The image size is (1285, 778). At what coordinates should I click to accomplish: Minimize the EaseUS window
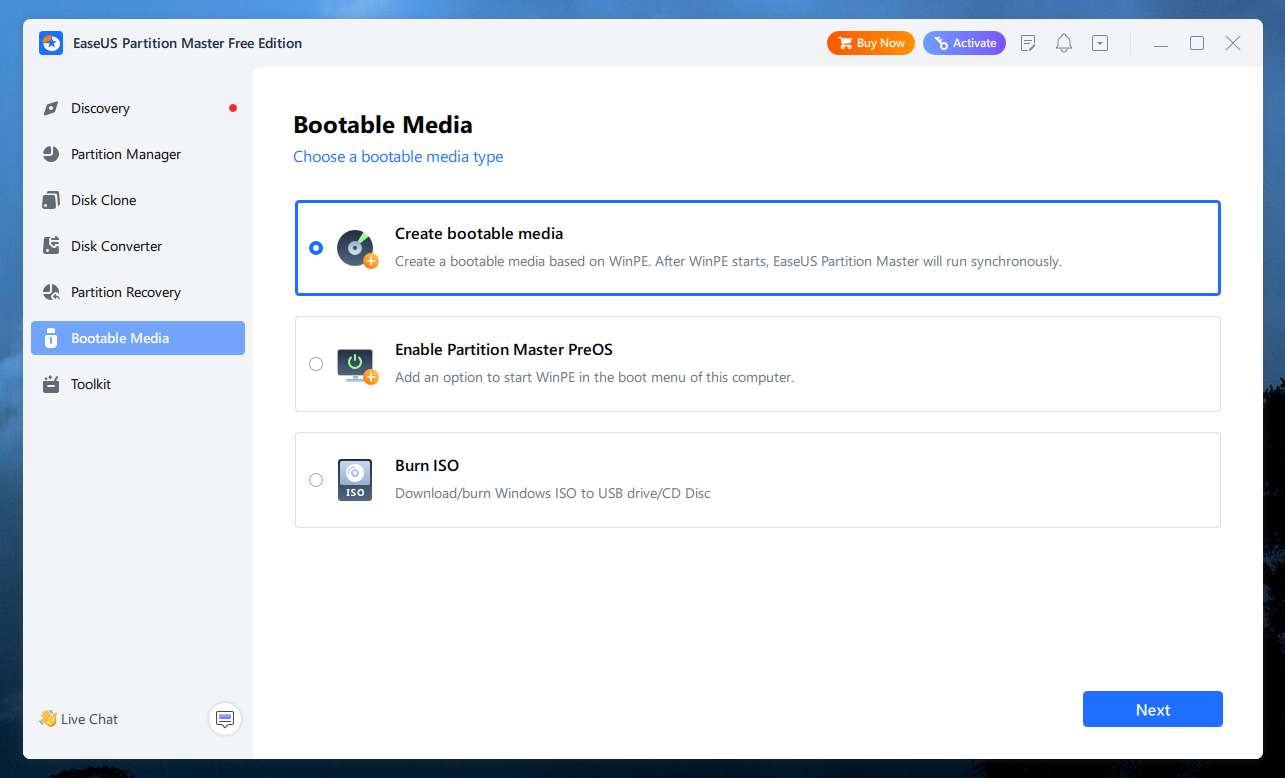click(1160, 43)
